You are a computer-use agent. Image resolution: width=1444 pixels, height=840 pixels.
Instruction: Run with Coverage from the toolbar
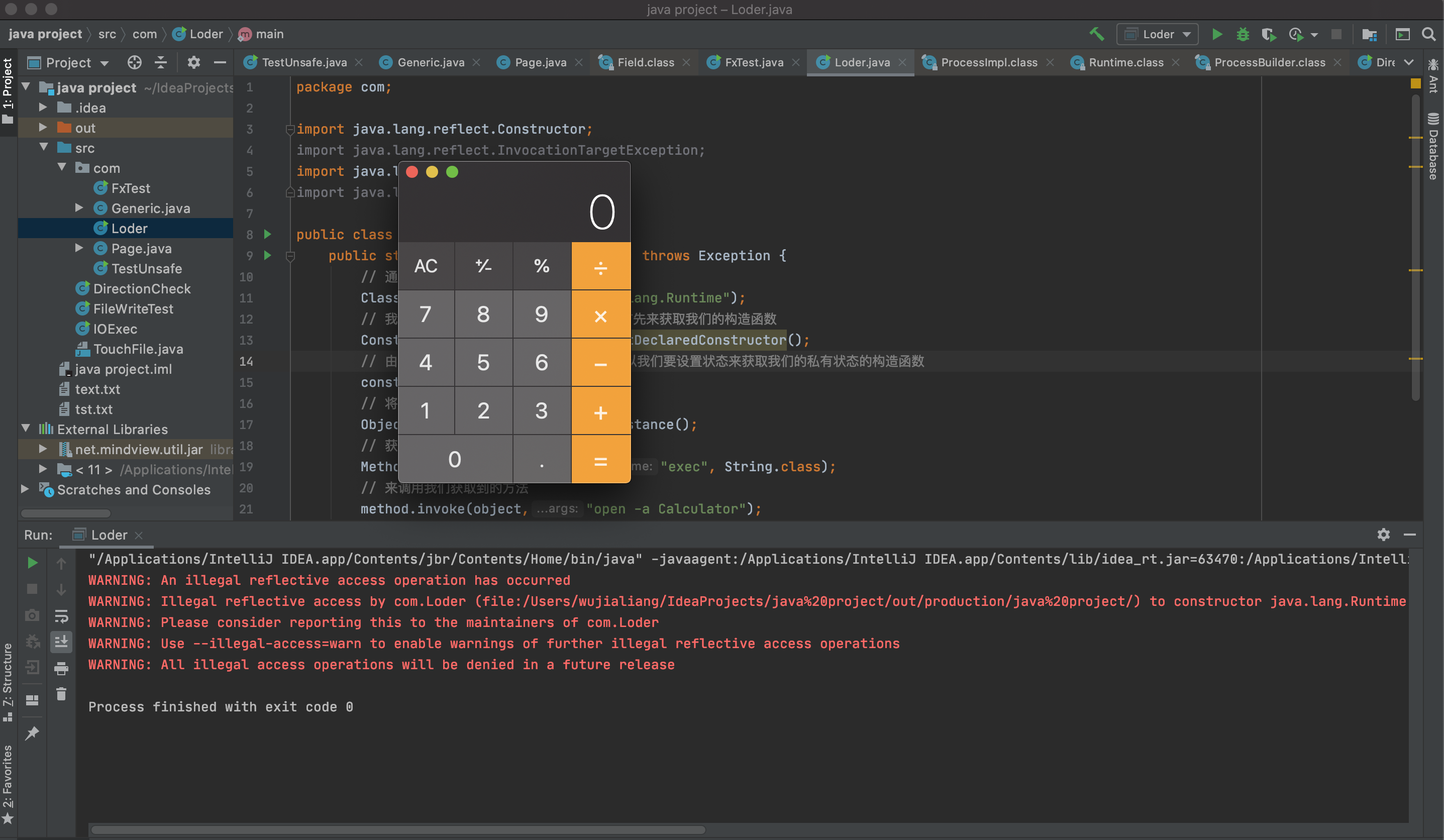(1269, 34)
